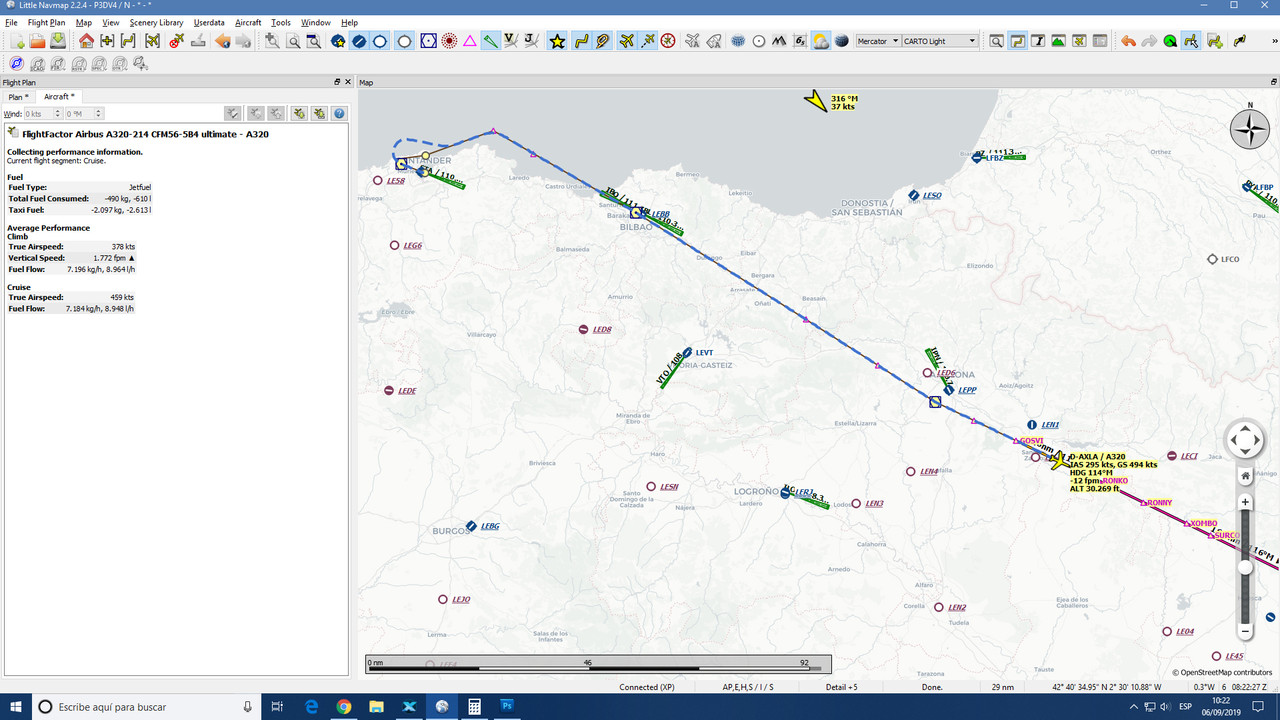Click the red dotted circle VOR icon
Viewport: 1280px width, 720px height.
[448, 41]
